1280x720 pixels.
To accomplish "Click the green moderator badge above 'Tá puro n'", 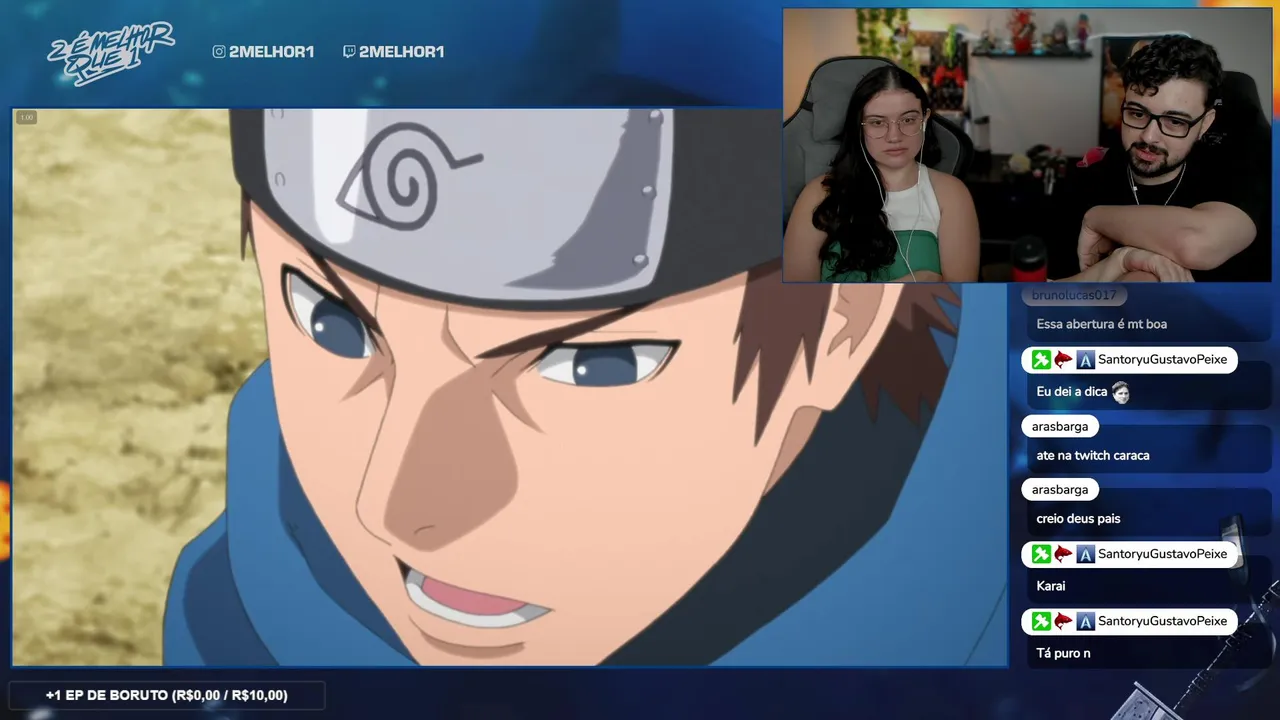I will coord(1041,622).
